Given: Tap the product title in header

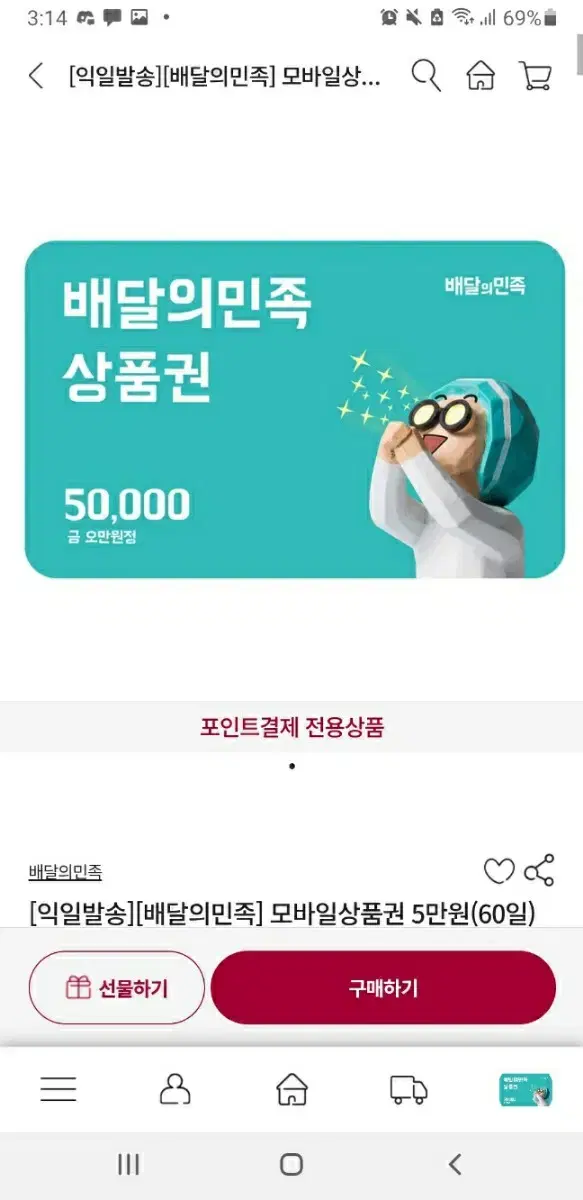Looking at the screenshot, I should coord(225,77).
